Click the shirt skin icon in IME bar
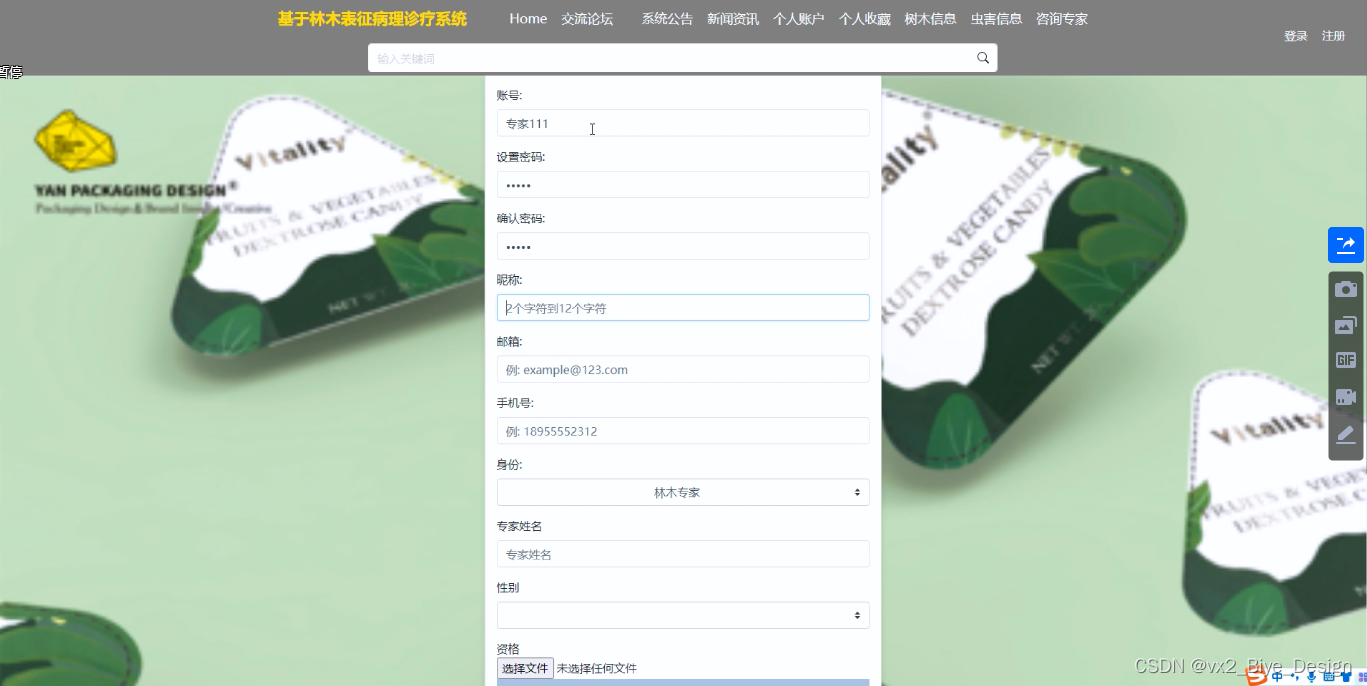The image size is (1367, 686). point(1346,677)
